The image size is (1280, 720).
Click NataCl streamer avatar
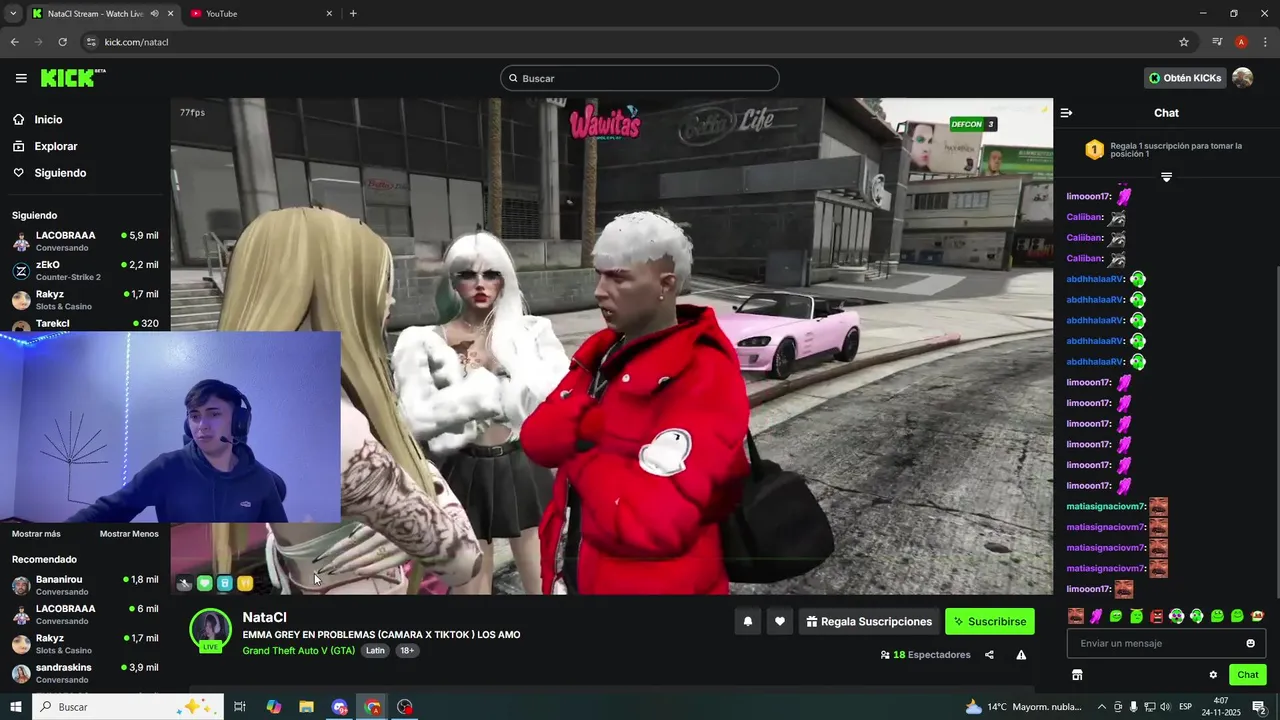(x=211, y=629)
